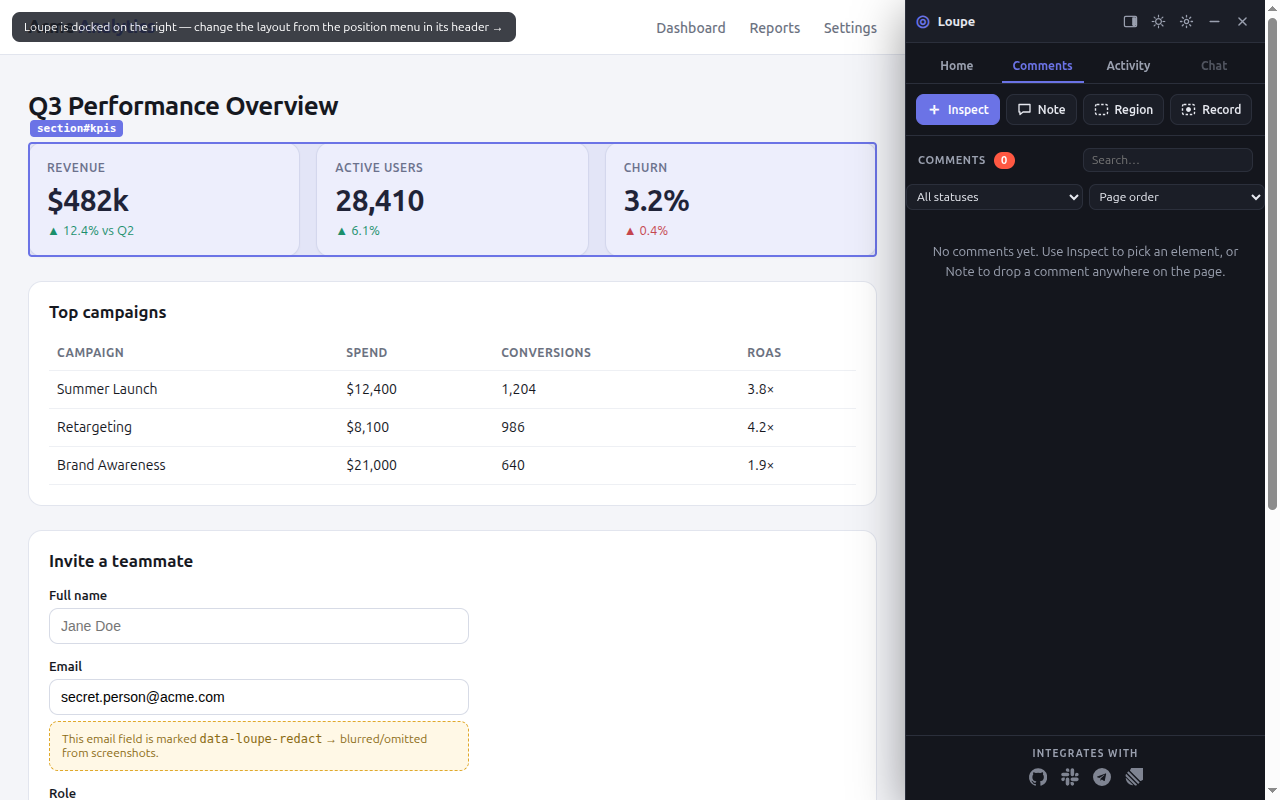Minimize the Loupe panel
The width and height of the screenshot is (1280, 800).
1214,22
